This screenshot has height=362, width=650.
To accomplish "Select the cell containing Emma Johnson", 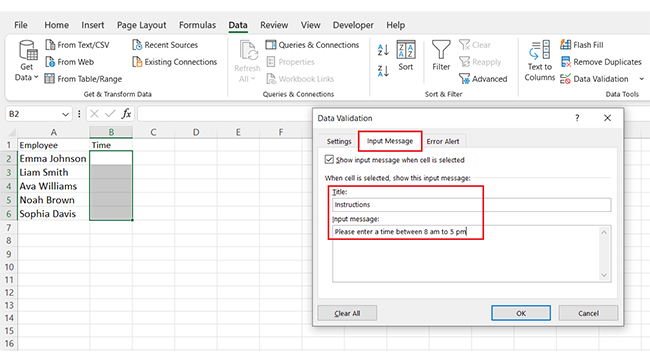I will 53,158.
